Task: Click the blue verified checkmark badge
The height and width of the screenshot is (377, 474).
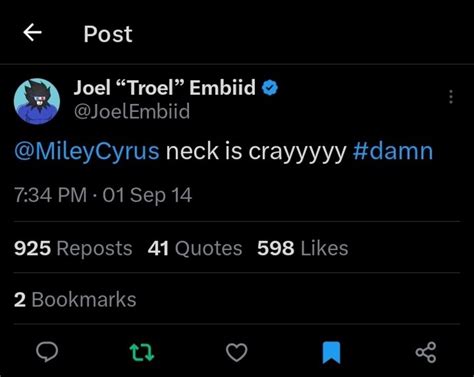Action: [x=270, y=88]
